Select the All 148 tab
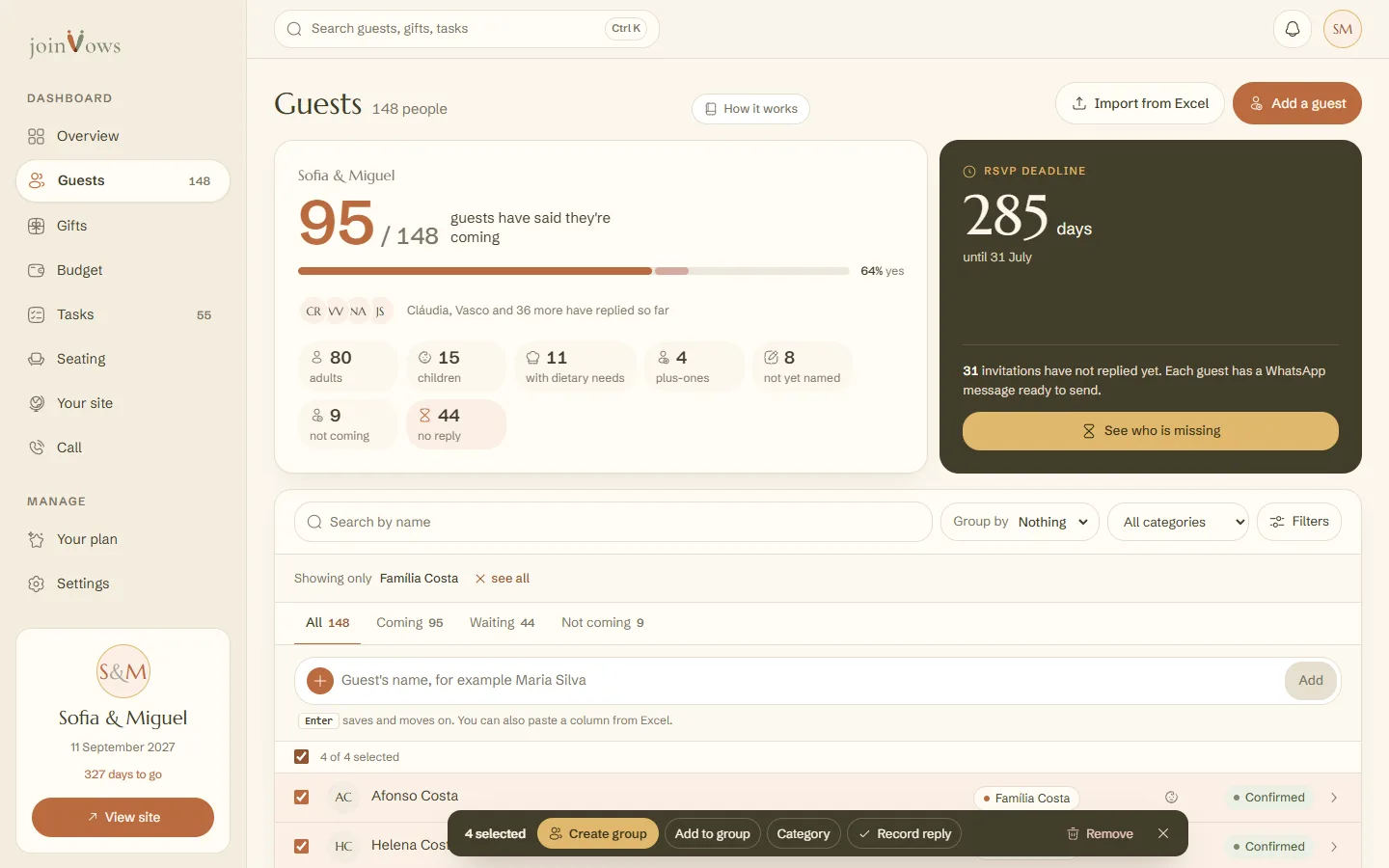This screenshot has height=868, width=1389. coord(328,623)
